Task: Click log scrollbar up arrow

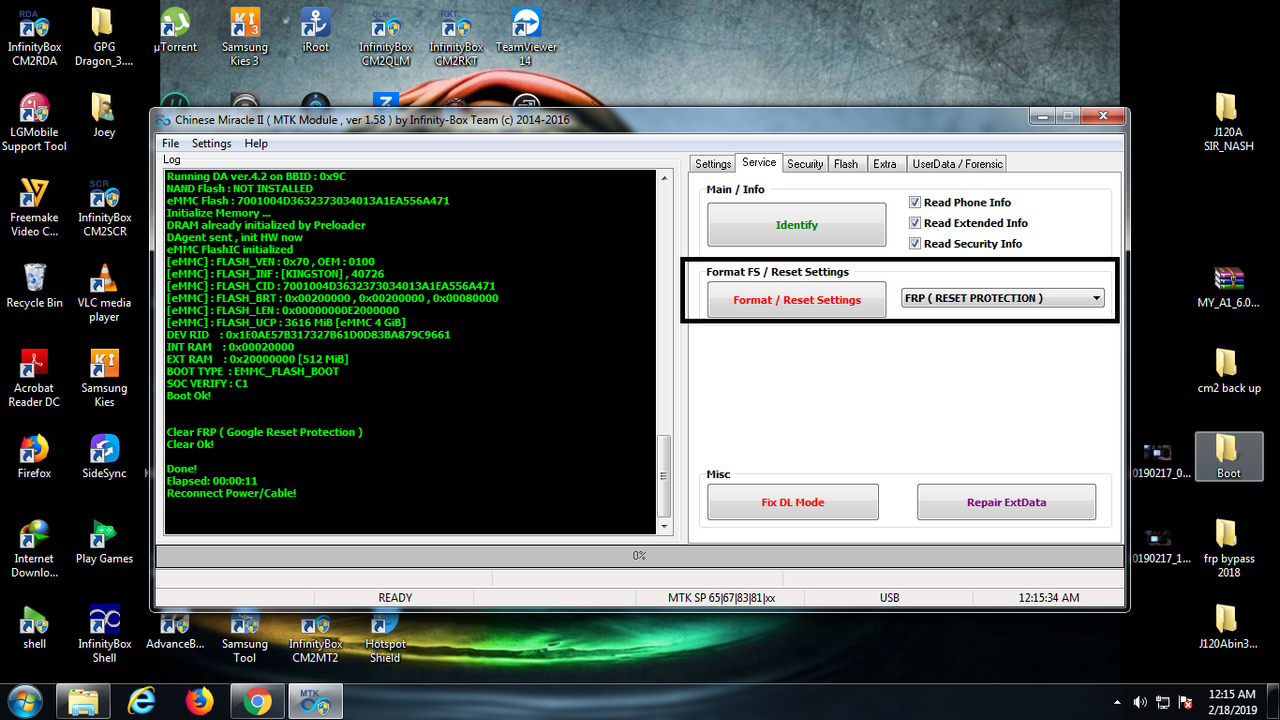Action: tap(665, 178)
